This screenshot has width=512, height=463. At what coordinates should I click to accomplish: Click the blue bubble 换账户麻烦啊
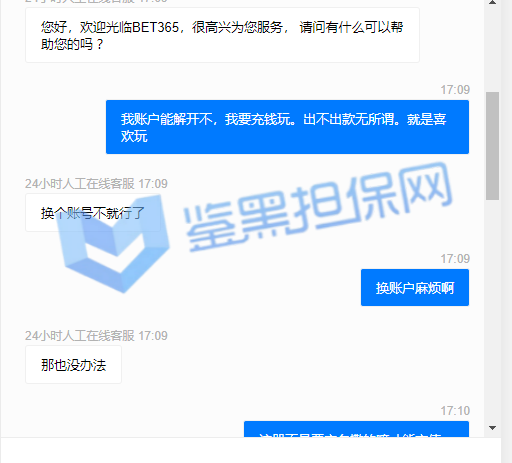pyautogui.click(x=415, y=287)
